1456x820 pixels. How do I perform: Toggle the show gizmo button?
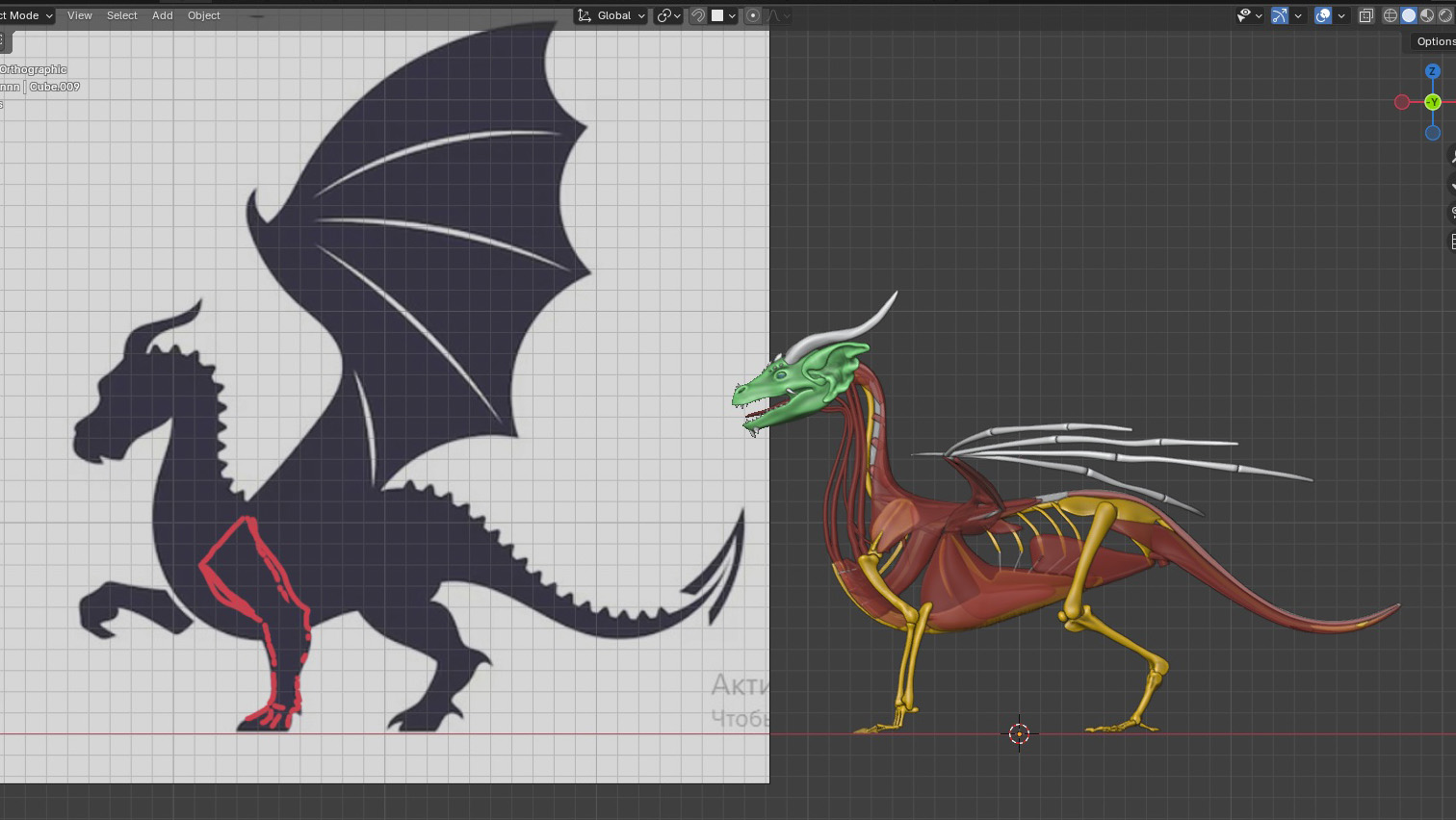click(x=1280, y=15)
